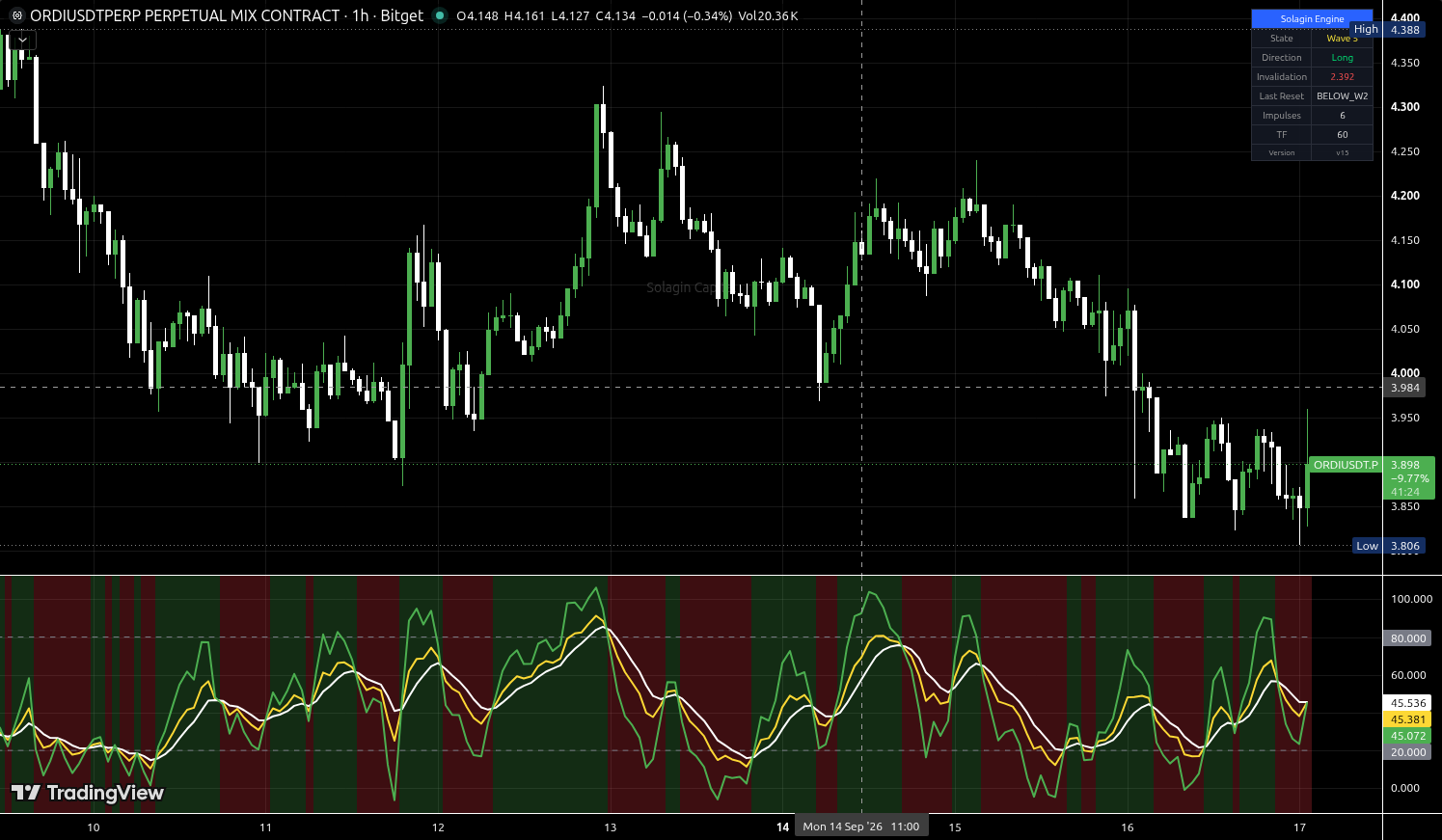Screen dimensions: 1442x840
Task: Click the date 12 on time axis
Action: (438, 827)
